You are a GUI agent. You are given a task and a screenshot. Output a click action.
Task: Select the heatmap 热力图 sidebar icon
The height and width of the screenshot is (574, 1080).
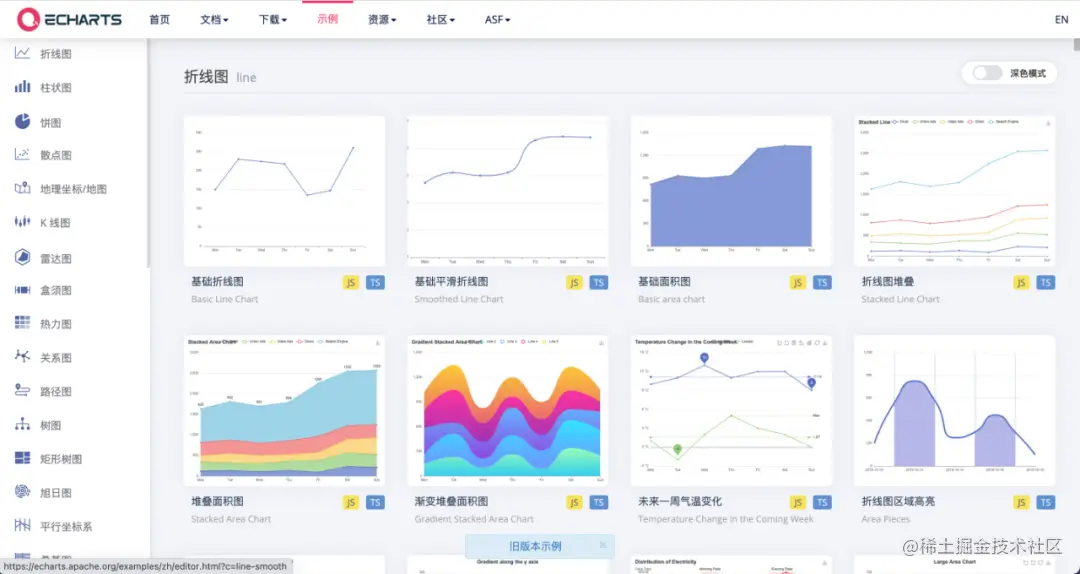tap(22, 322)
